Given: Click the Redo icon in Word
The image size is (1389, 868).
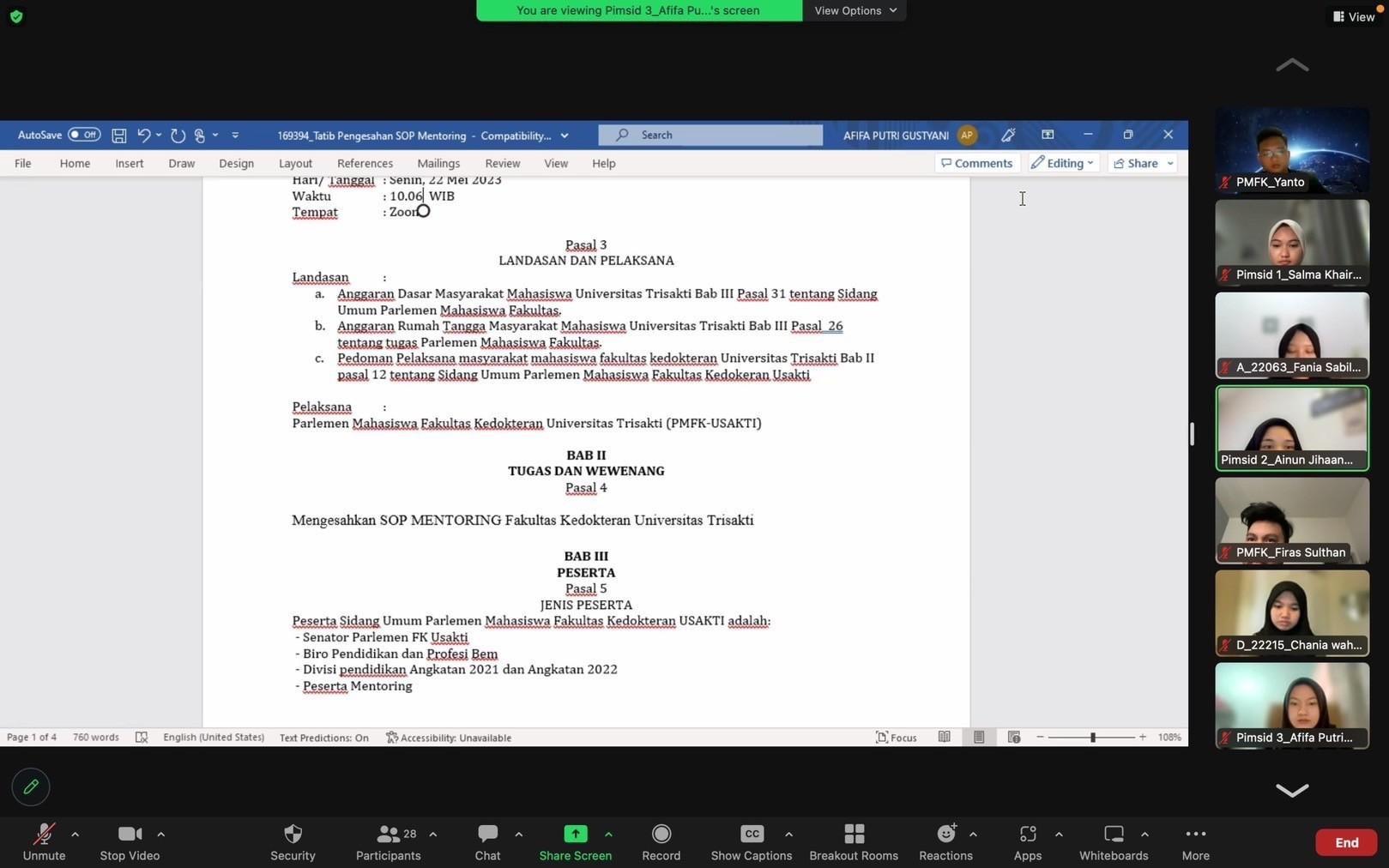Looking at the screenshot, I should click(178, 136).
